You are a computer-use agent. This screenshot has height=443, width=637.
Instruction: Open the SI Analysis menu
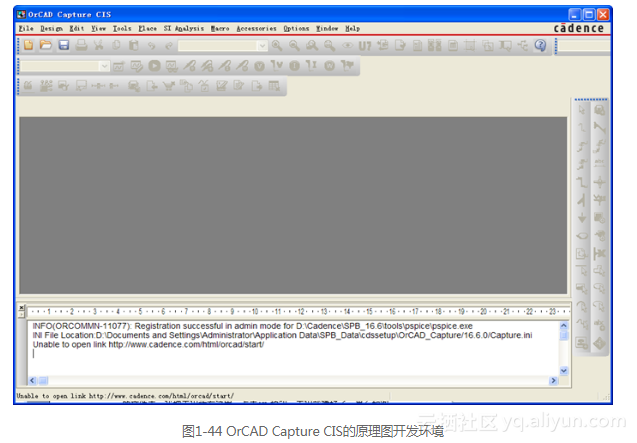[x=184, y=28]
